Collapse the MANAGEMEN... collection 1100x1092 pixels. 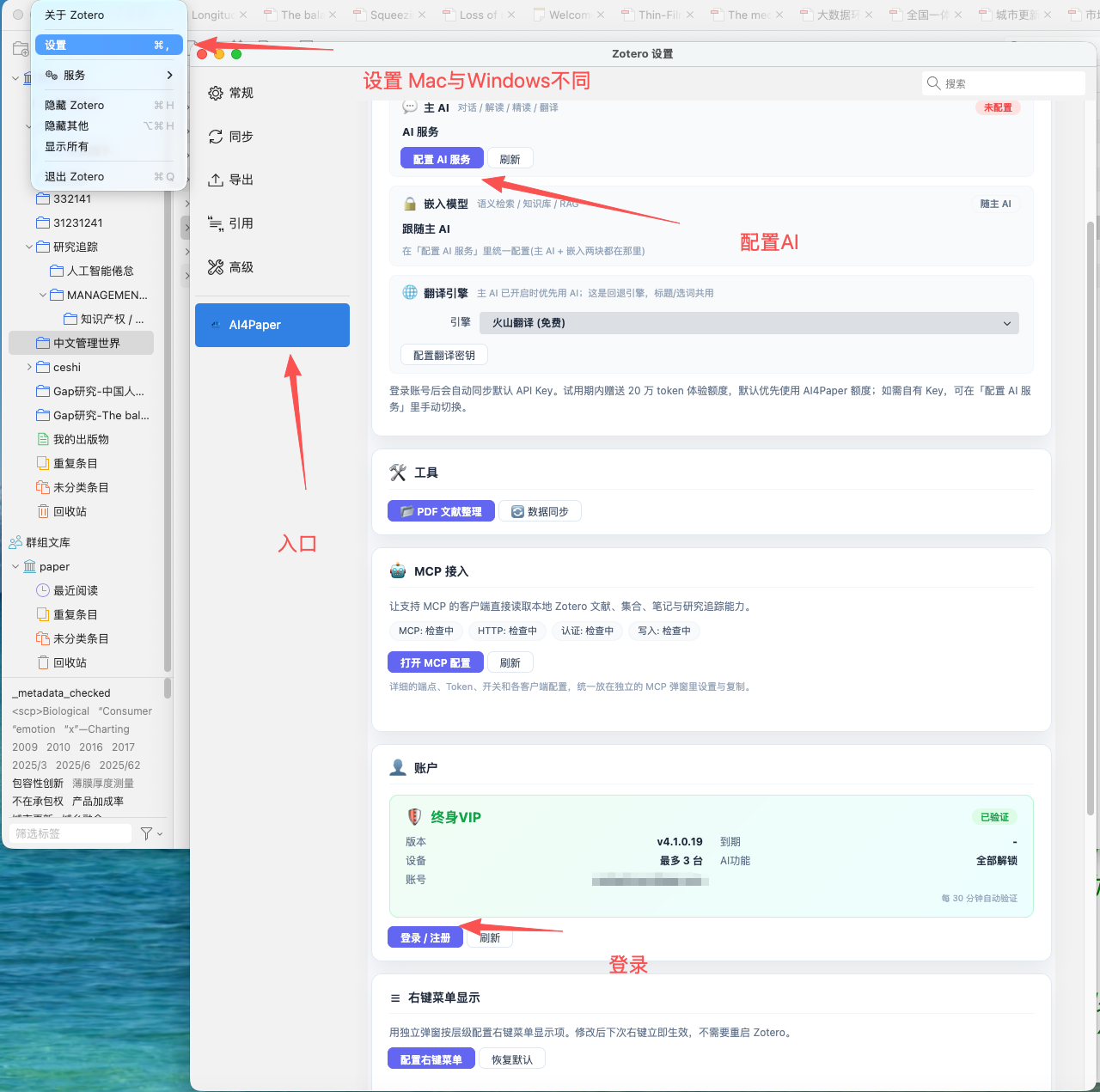tap(43, 295)
